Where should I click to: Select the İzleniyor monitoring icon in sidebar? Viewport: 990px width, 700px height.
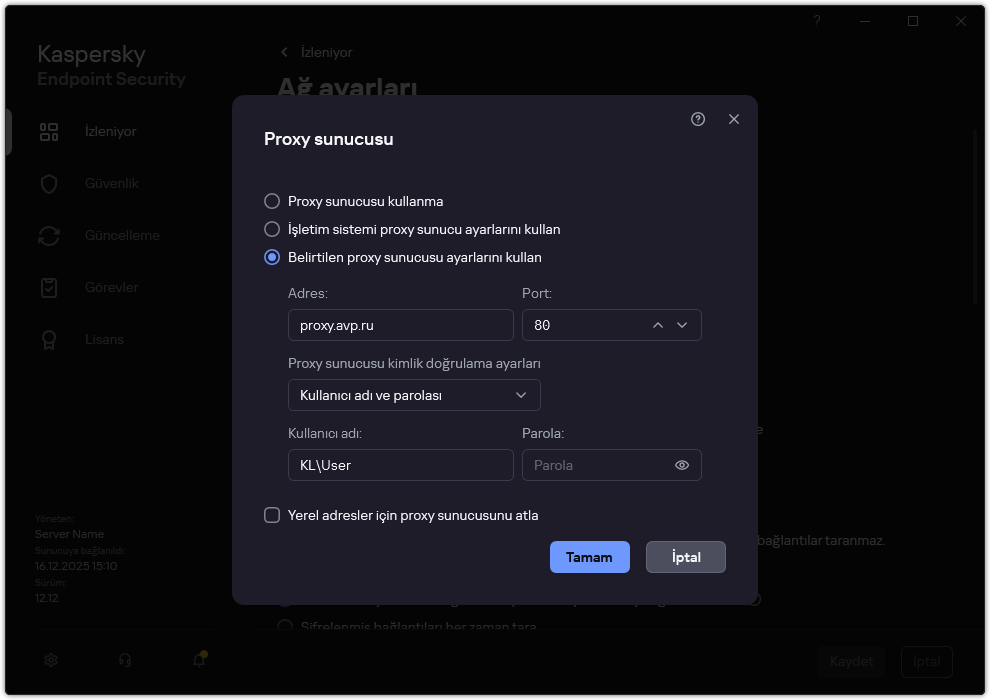point(49,131)
